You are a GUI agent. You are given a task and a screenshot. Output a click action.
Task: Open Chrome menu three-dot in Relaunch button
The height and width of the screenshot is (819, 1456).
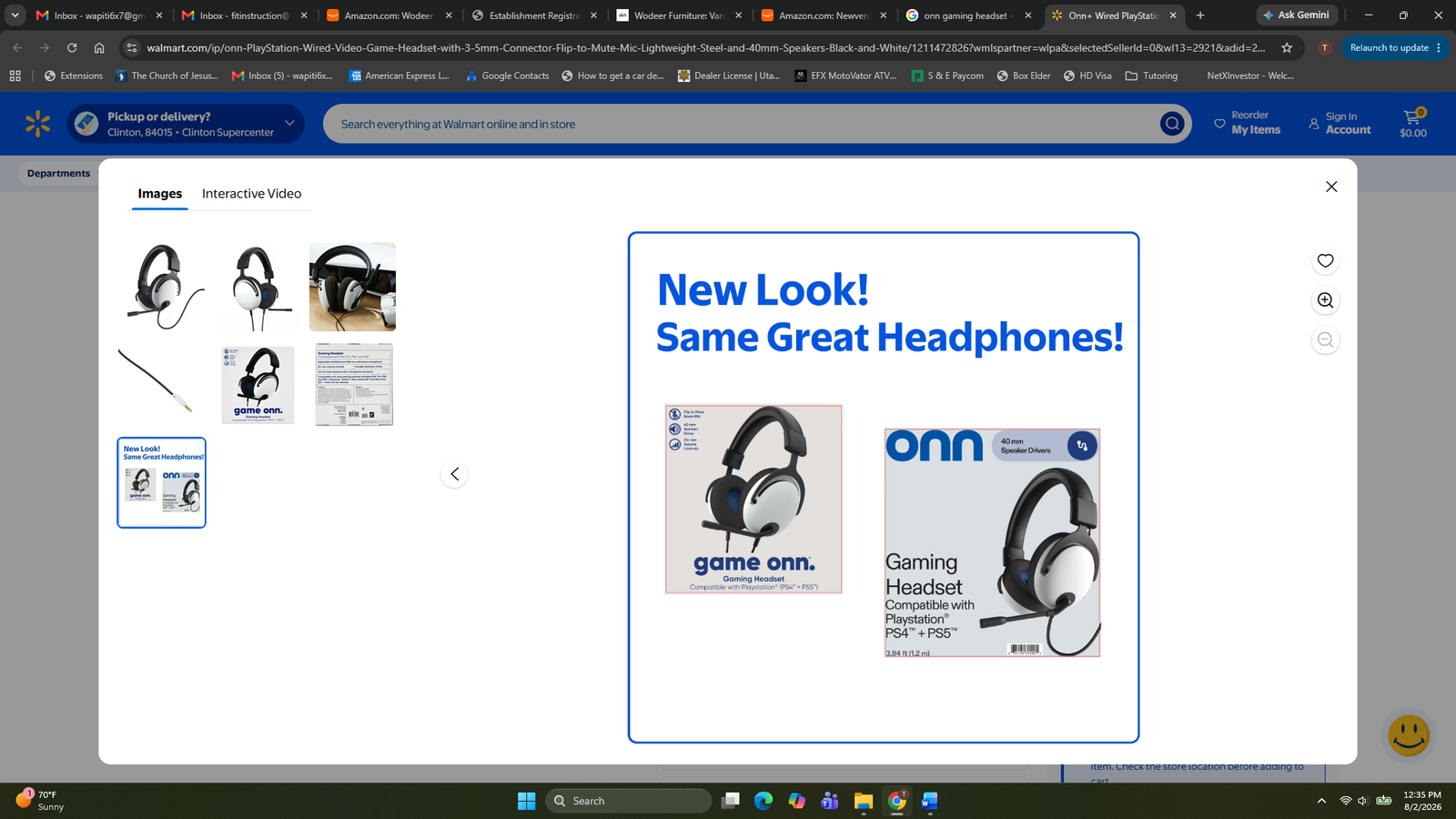pos(1439,47)
